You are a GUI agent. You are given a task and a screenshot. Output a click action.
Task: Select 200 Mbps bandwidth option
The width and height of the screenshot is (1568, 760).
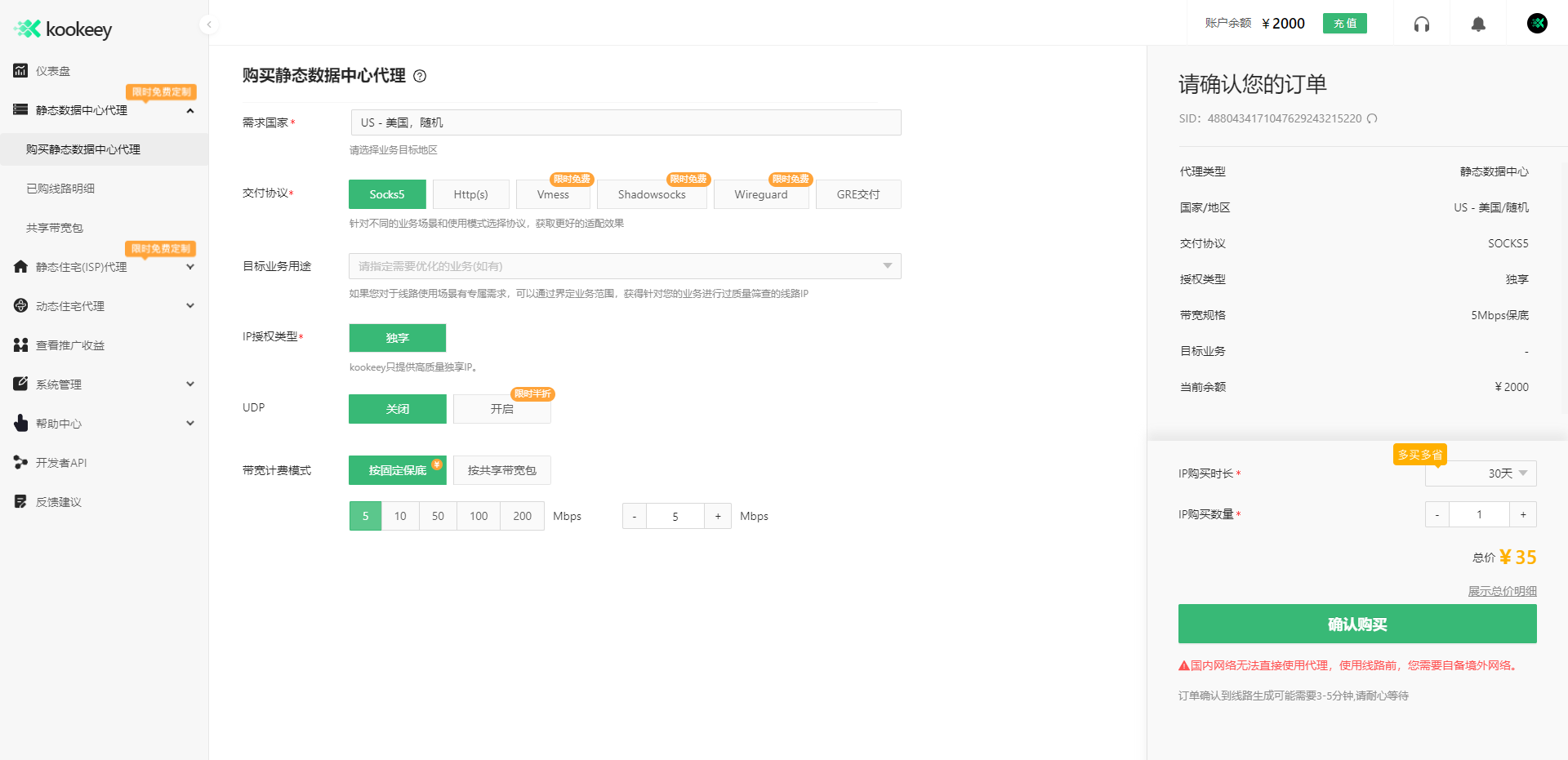pos(521,516)
